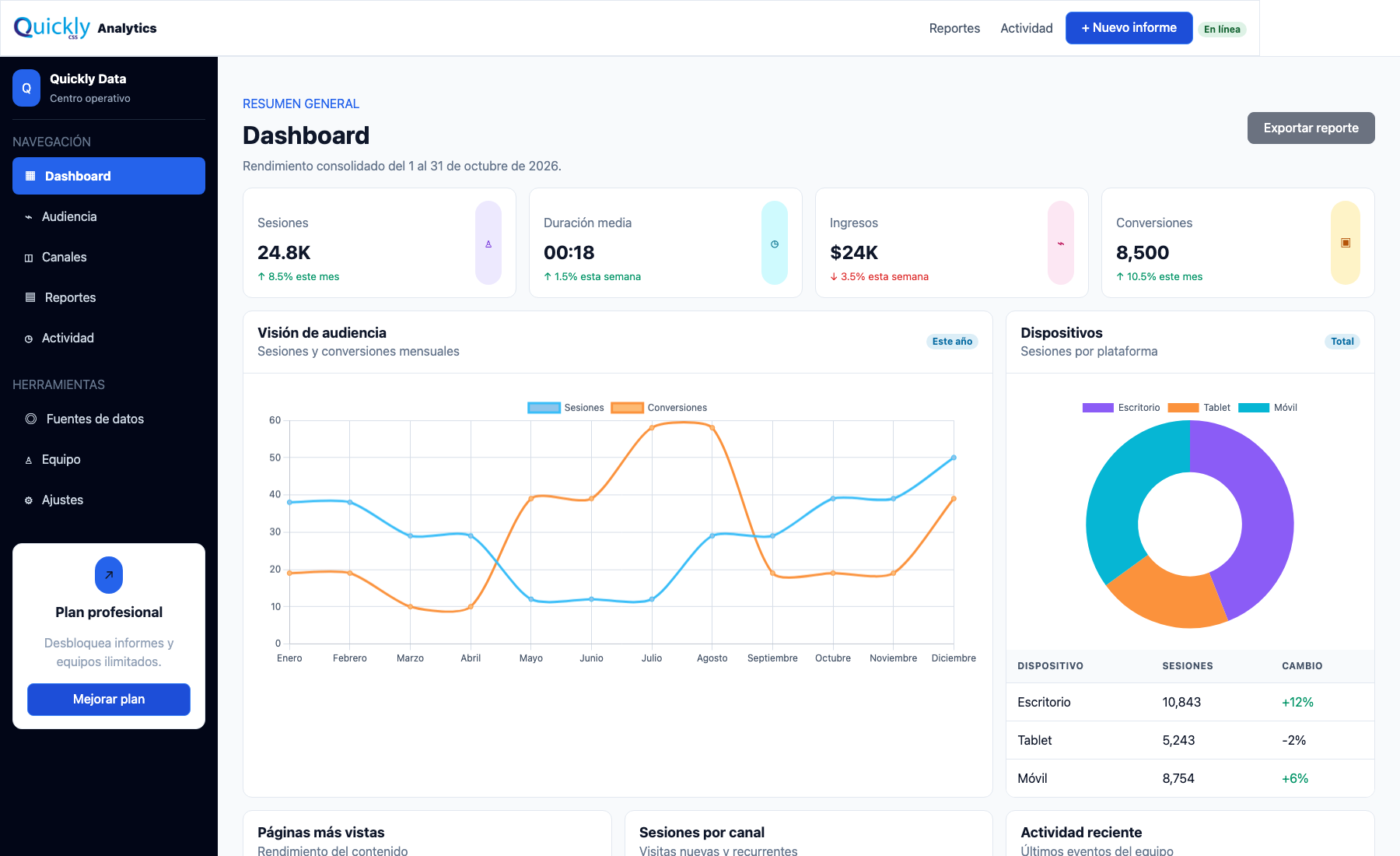The height and width of the screenshot is (856, 1400).
Task: Click the Actividad clock icon in sidebar
Action: pyautogui.click(x=29, y=339)
